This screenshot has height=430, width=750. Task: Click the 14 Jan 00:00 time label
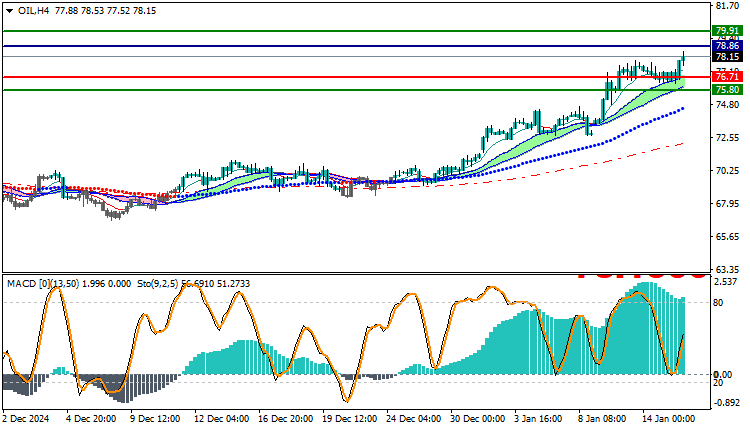[668, 419]
